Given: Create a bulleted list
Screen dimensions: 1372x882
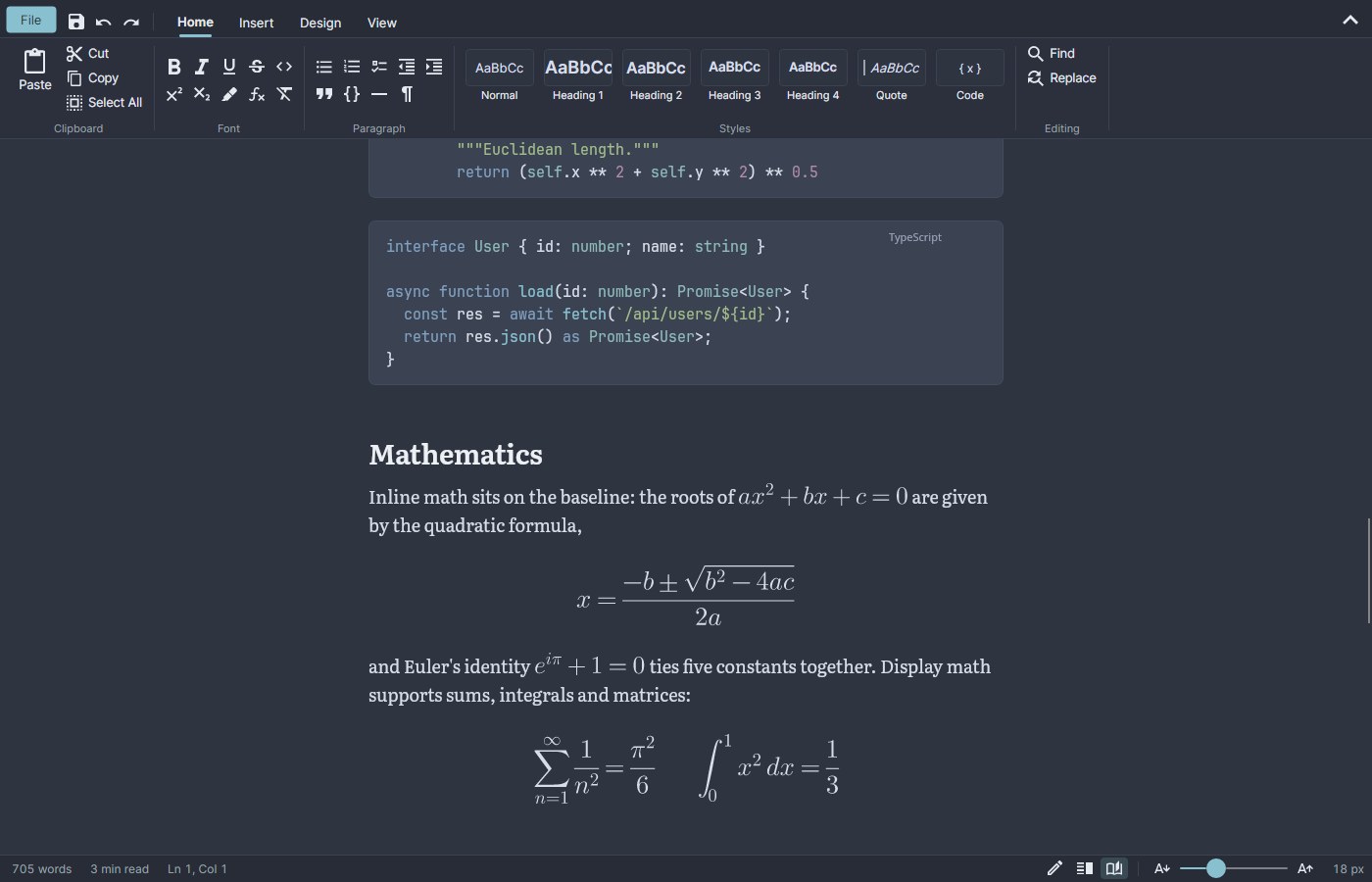Looking at the screenshot, I should pyautogui.click(x=324, y=67).
